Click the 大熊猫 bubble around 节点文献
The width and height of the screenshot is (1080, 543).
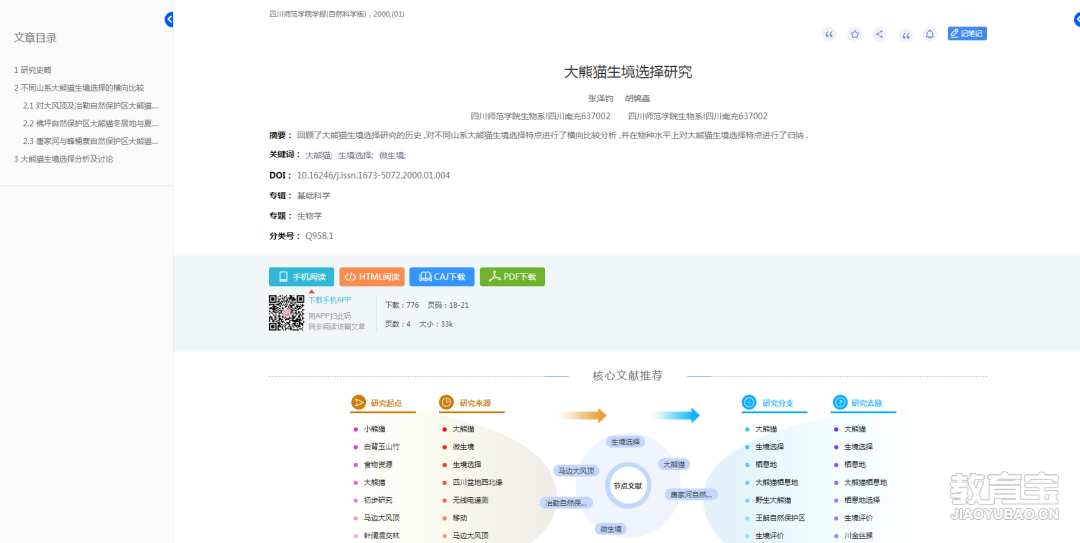(674, 464)
